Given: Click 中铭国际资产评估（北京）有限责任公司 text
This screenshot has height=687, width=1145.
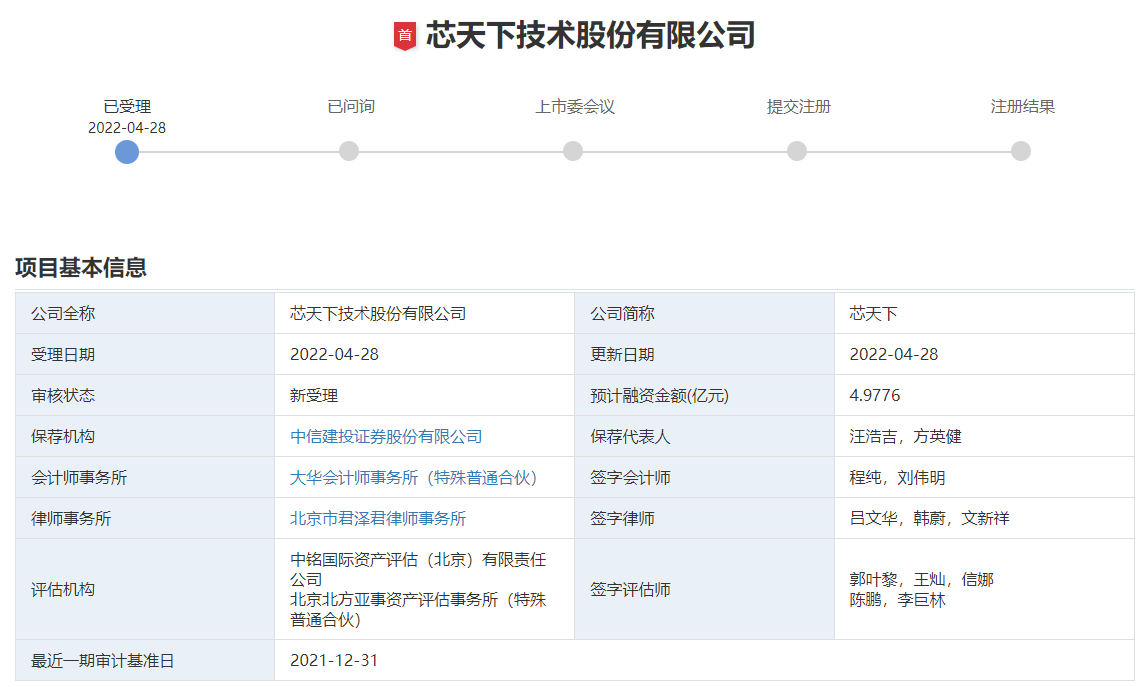Looking at the screenshot, I should pos(418,569).
